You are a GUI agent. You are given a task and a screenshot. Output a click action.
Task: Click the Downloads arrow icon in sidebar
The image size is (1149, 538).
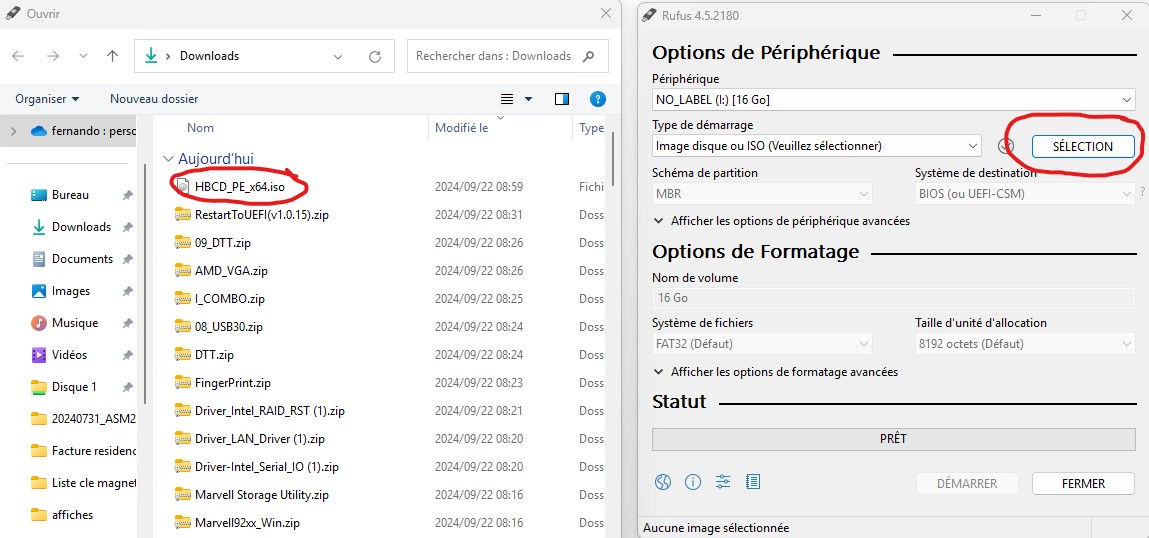39,227
